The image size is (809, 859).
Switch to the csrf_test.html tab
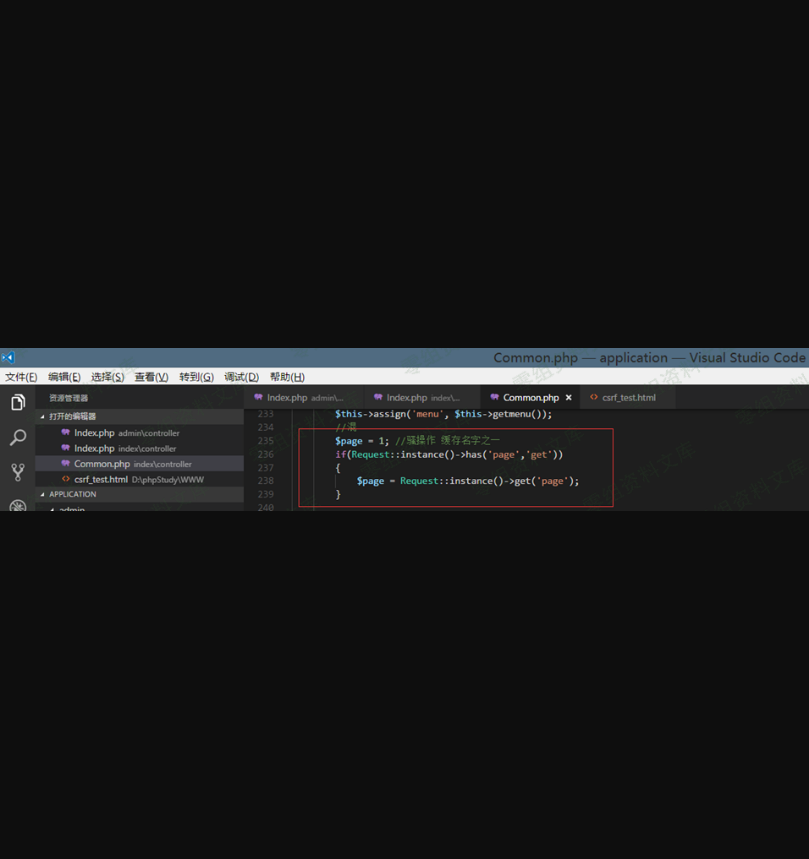coord(628,398)
